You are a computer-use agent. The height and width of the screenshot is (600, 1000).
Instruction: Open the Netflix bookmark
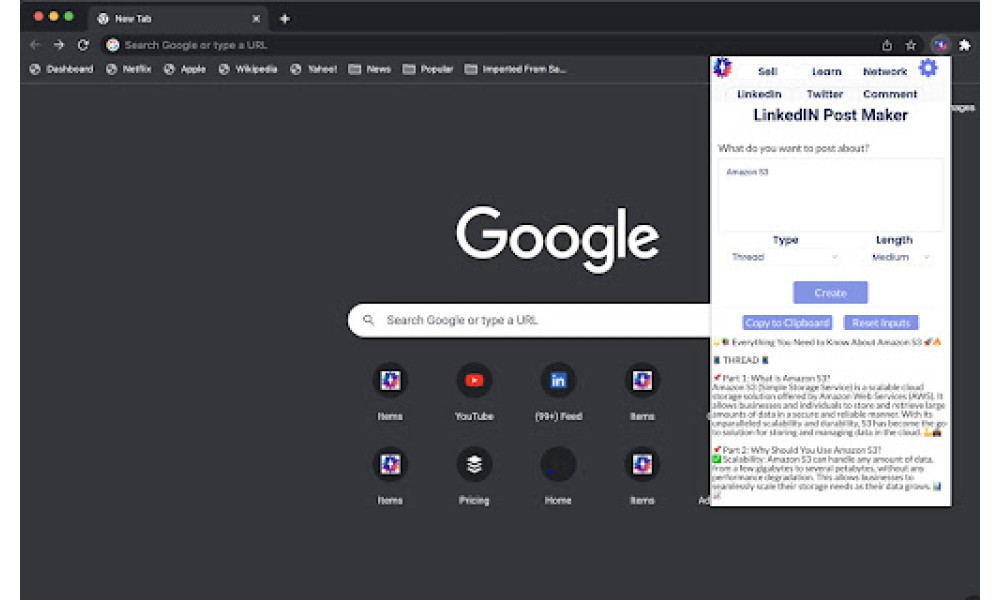tap(129, 69)
